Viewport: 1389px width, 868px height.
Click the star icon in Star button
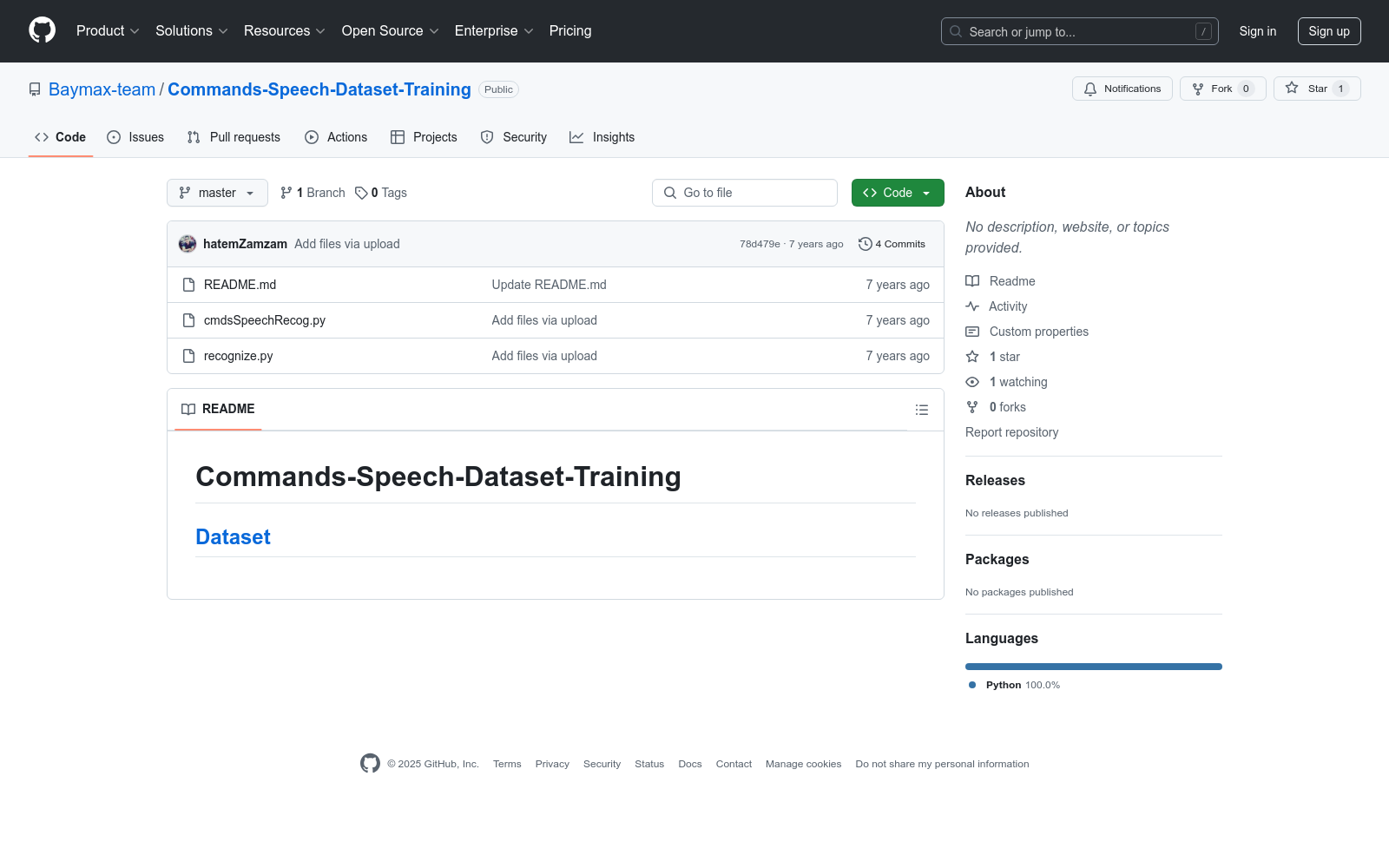point(1292,89)
